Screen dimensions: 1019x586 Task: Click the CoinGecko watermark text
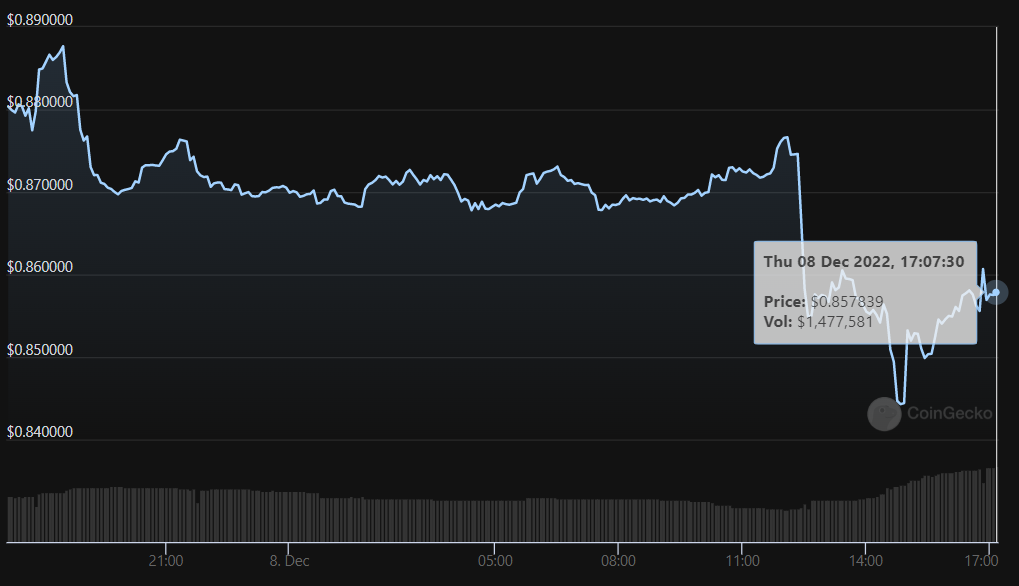949,413
